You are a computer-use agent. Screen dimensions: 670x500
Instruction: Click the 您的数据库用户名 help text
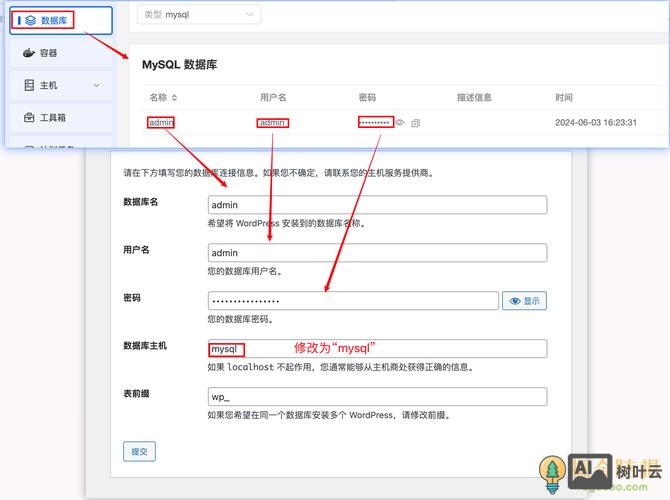point(244,271)
